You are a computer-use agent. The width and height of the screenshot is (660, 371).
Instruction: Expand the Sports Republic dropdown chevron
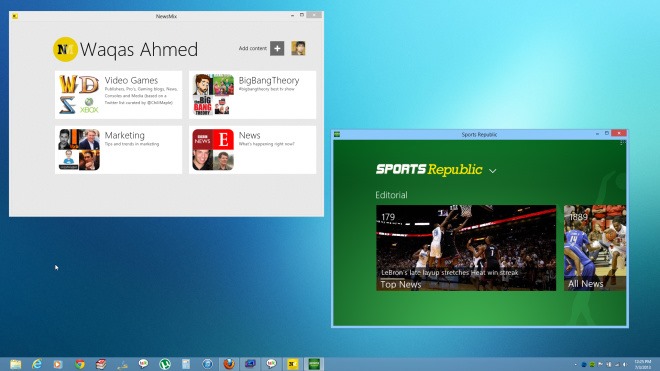pyautogui.click(x=492, y=171)
